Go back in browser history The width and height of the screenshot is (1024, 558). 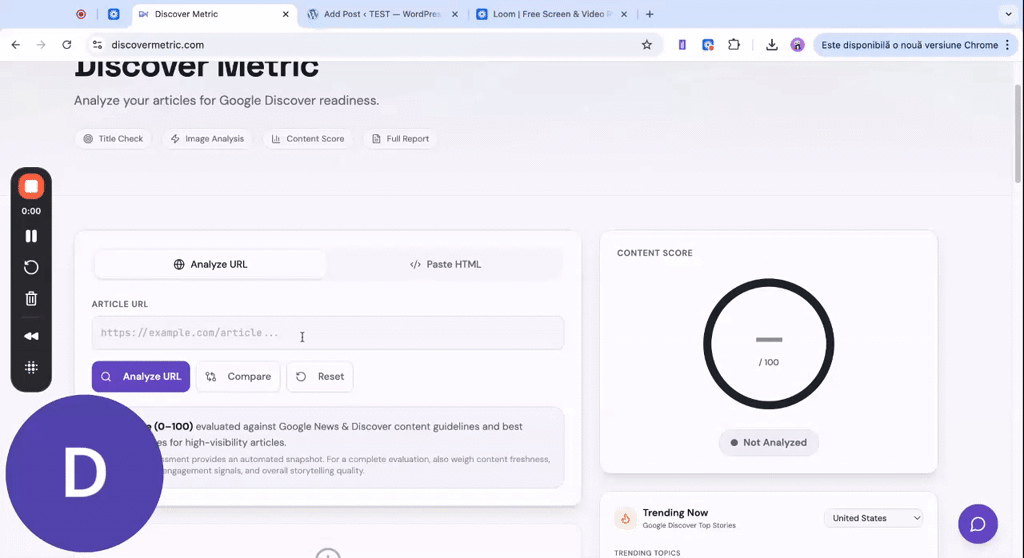point(16,44)
